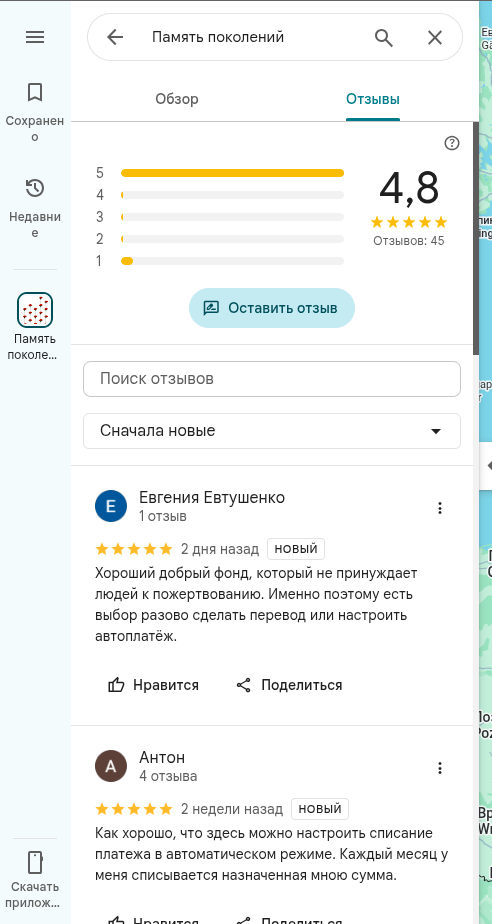Share Евгения Евтушенко's review via Поделиться
Image resolution: width=492 pixels, height=924 pixels.
click(x=289, y=685)
